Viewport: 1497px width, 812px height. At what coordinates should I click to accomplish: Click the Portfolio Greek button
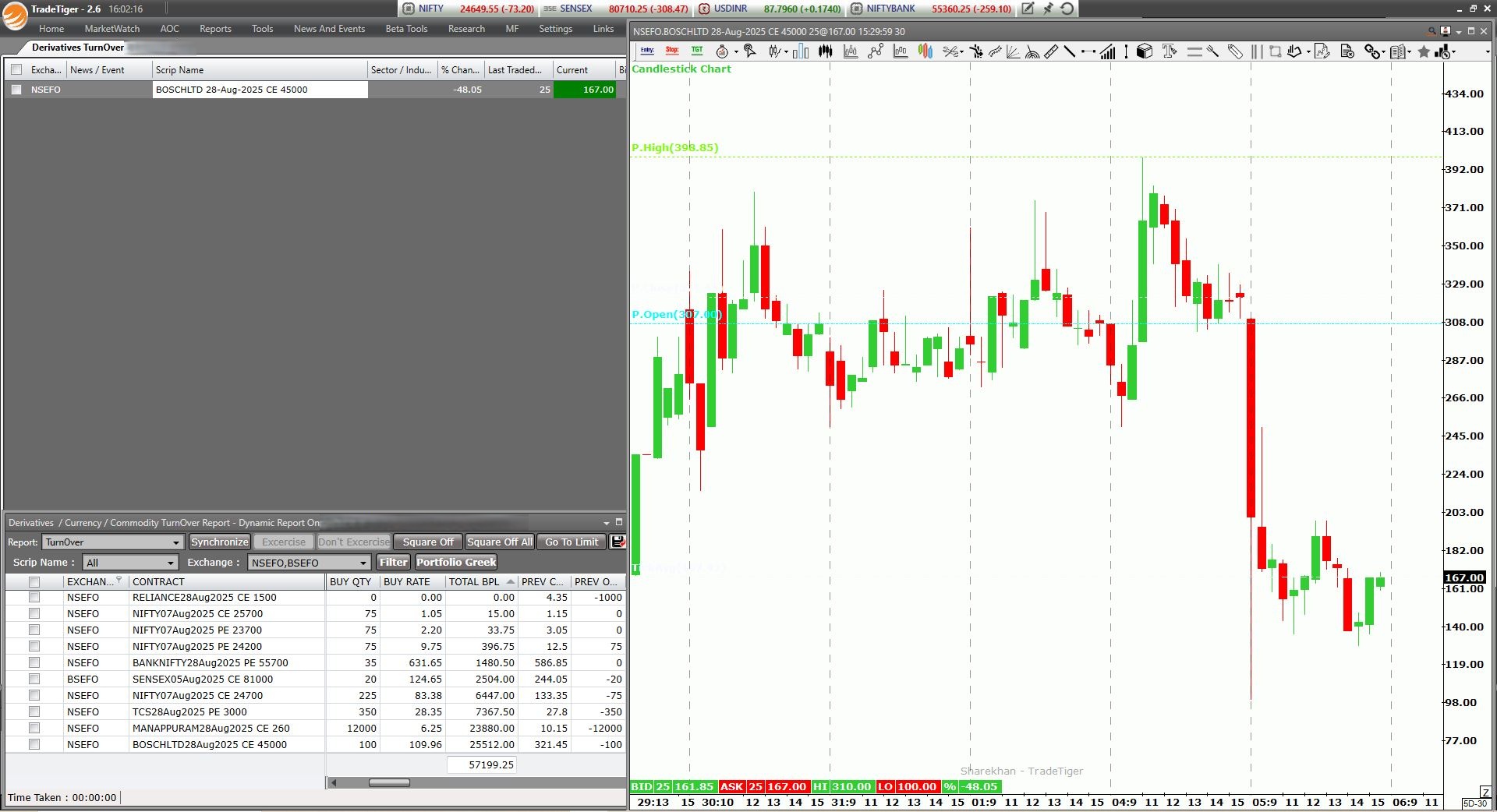tap(456, 562)
